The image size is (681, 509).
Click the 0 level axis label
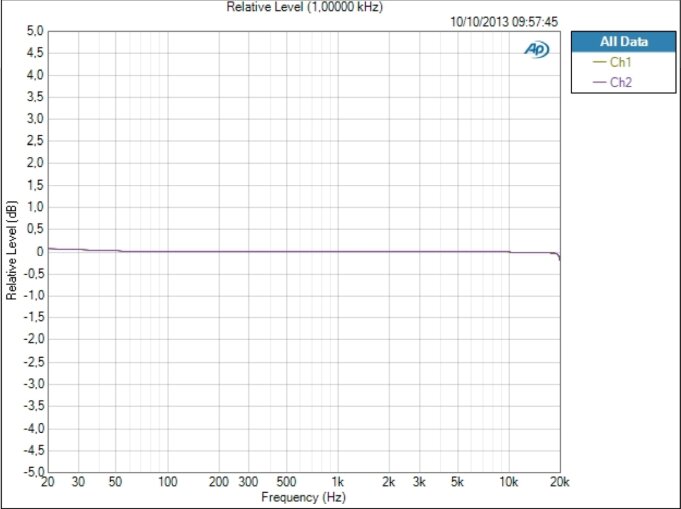[x=40, y=251]
